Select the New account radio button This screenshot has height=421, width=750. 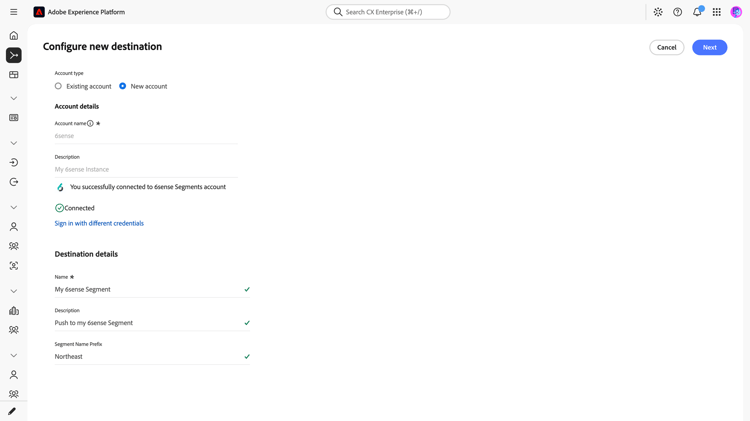click(122, 86)
